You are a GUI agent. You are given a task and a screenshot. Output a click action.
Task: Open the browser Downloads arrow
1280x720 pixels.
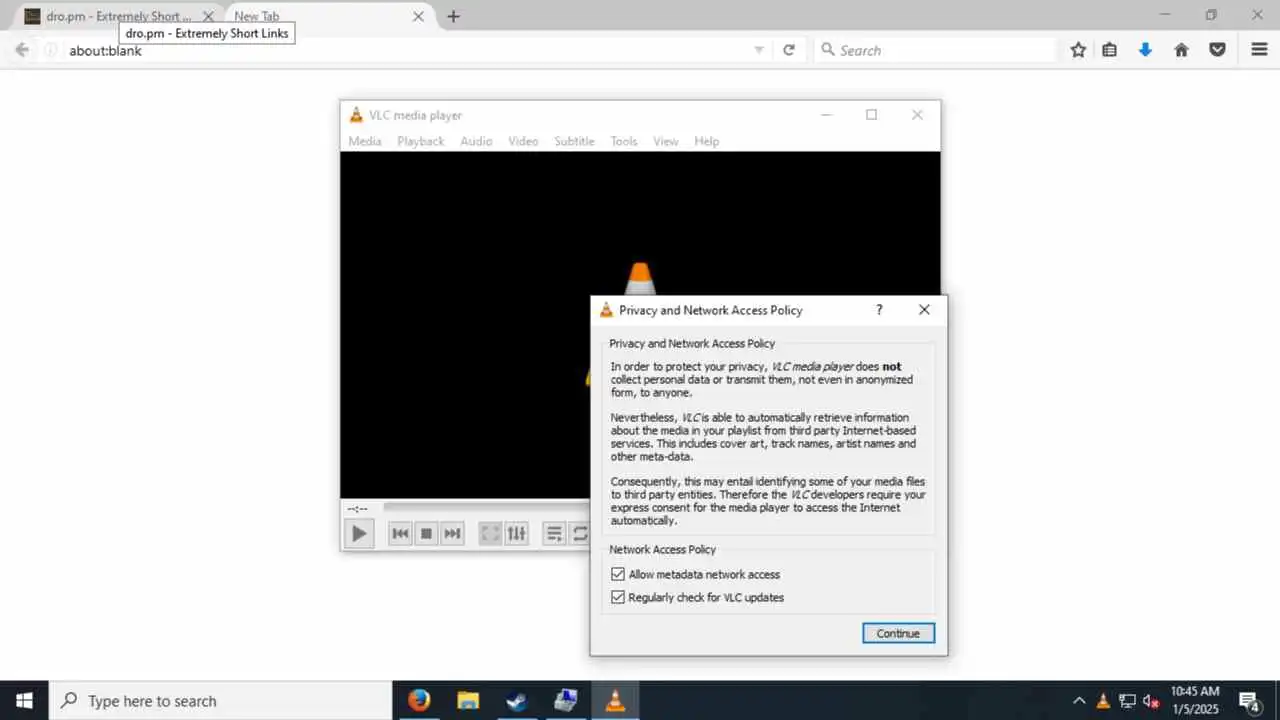click(1145, 50)
